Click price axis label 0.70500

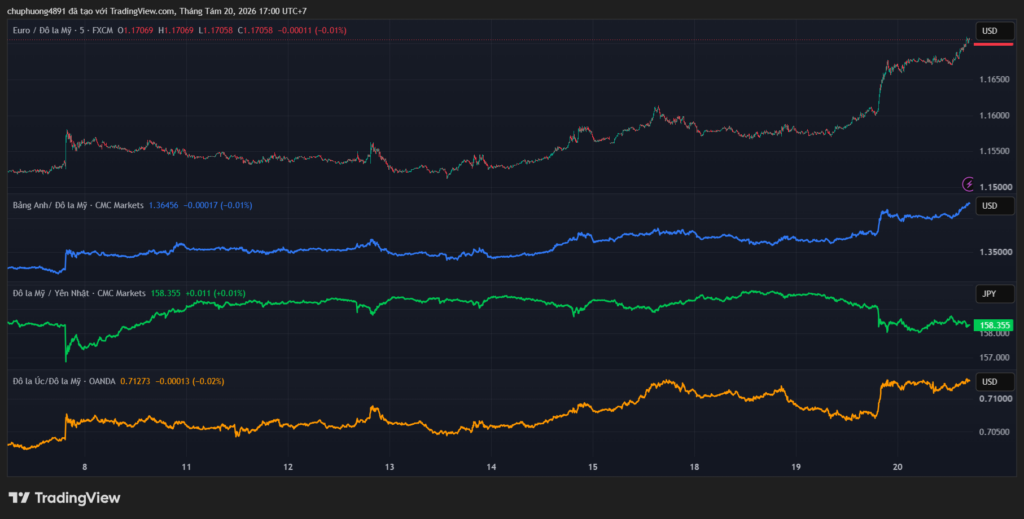(x=994, y=432)
